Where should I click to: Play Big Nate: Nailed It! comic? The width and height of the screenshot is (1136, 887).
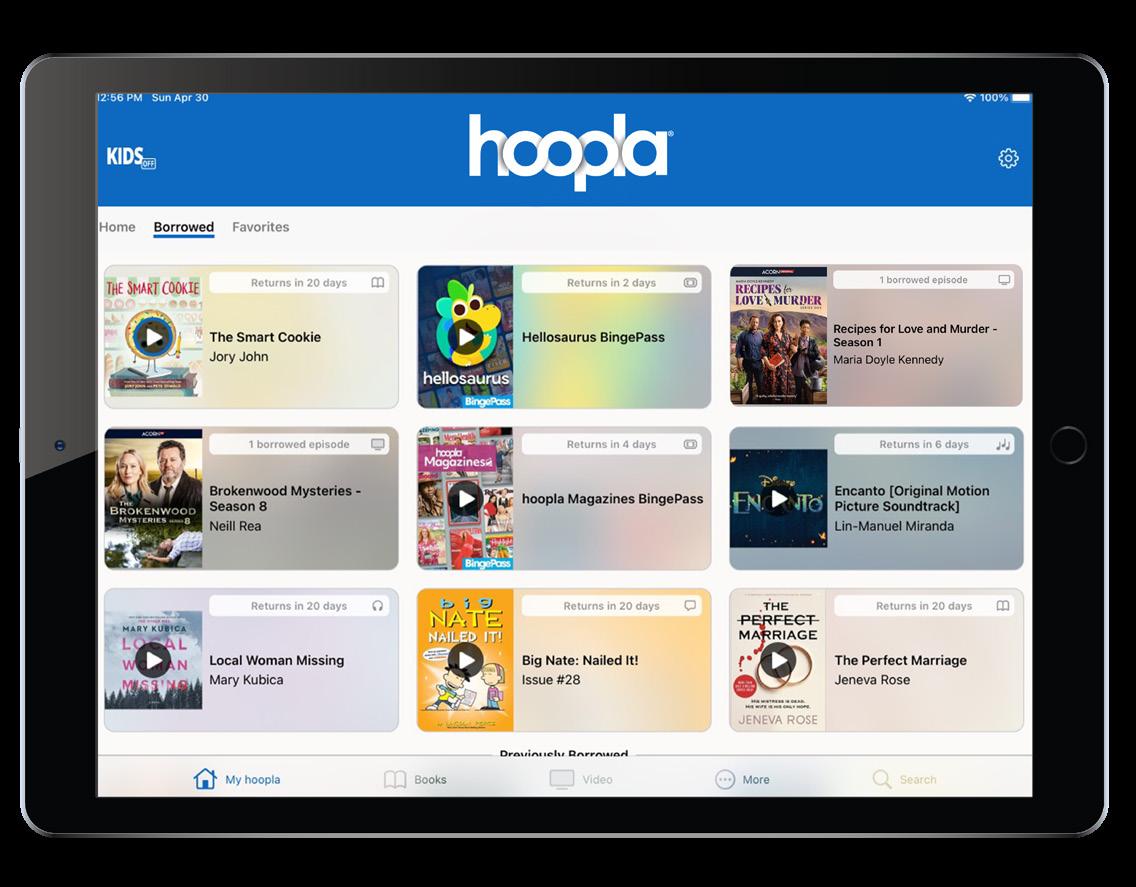pyautogui.click(x=466, y=660)
